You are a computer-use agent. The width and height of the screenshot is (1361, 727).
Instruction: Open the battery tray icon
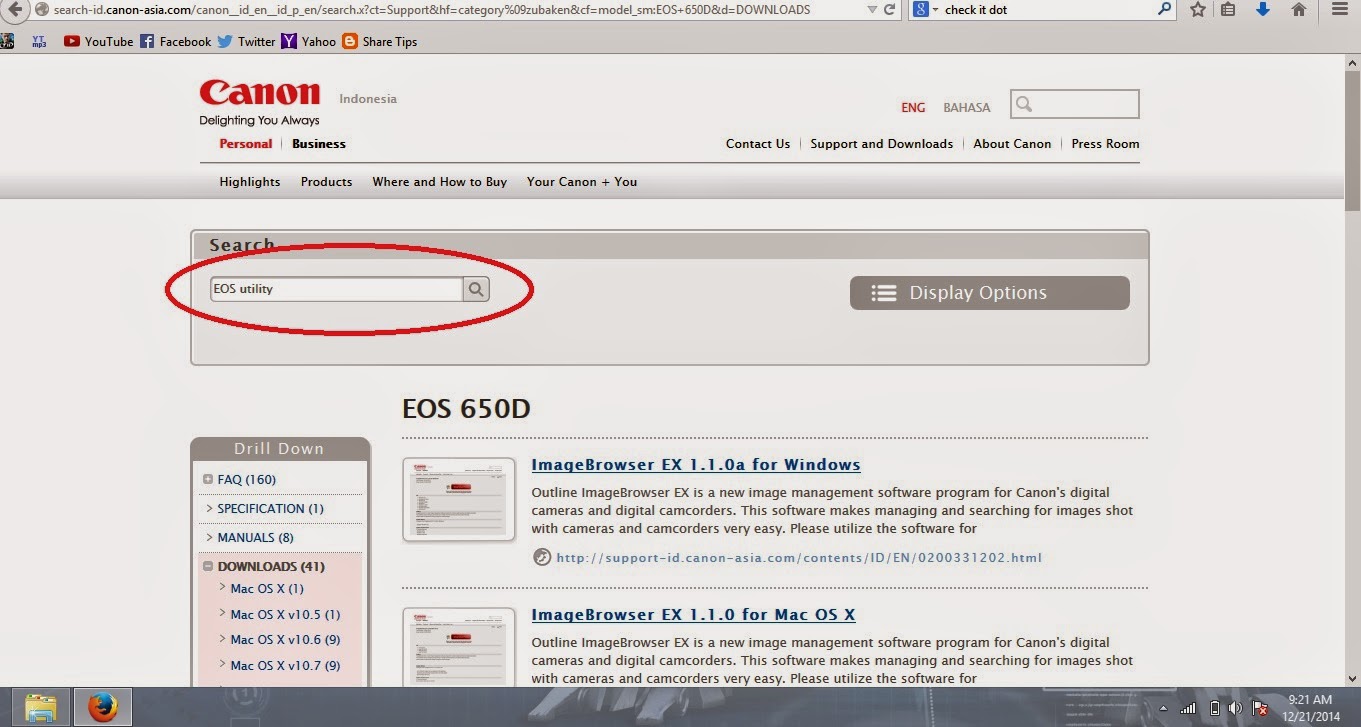point(1214,708)
